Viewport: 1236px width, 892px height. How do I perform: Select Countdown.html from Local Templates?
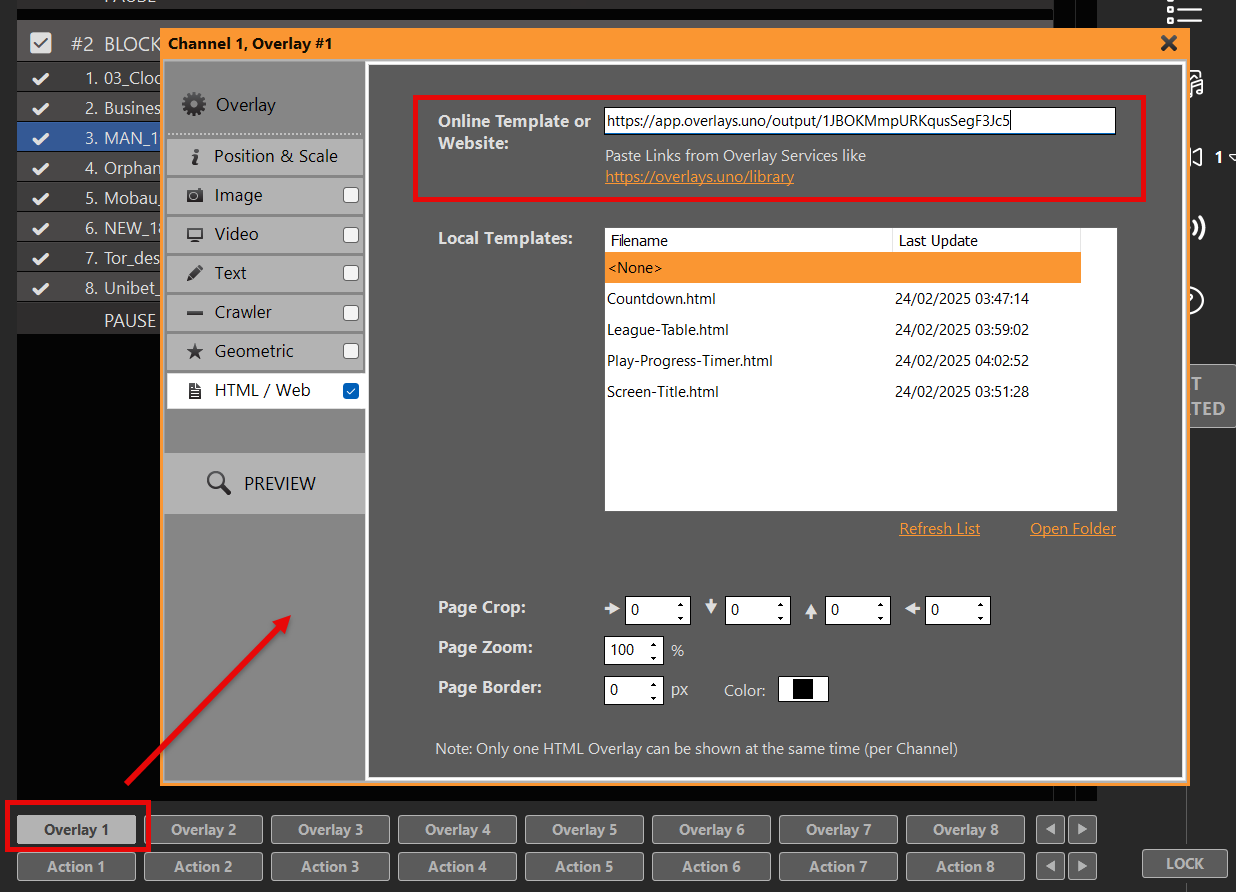pyautogui.click(x=661, y=299)
